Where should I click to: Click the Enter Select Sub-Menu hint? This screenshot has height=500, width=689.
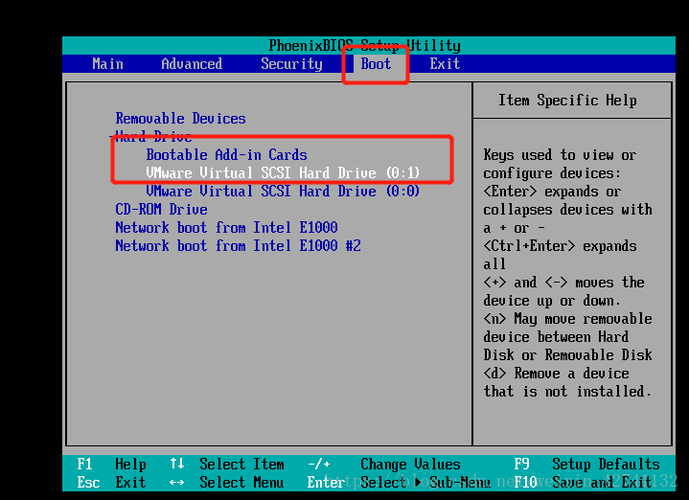click(x=399, y=482)
